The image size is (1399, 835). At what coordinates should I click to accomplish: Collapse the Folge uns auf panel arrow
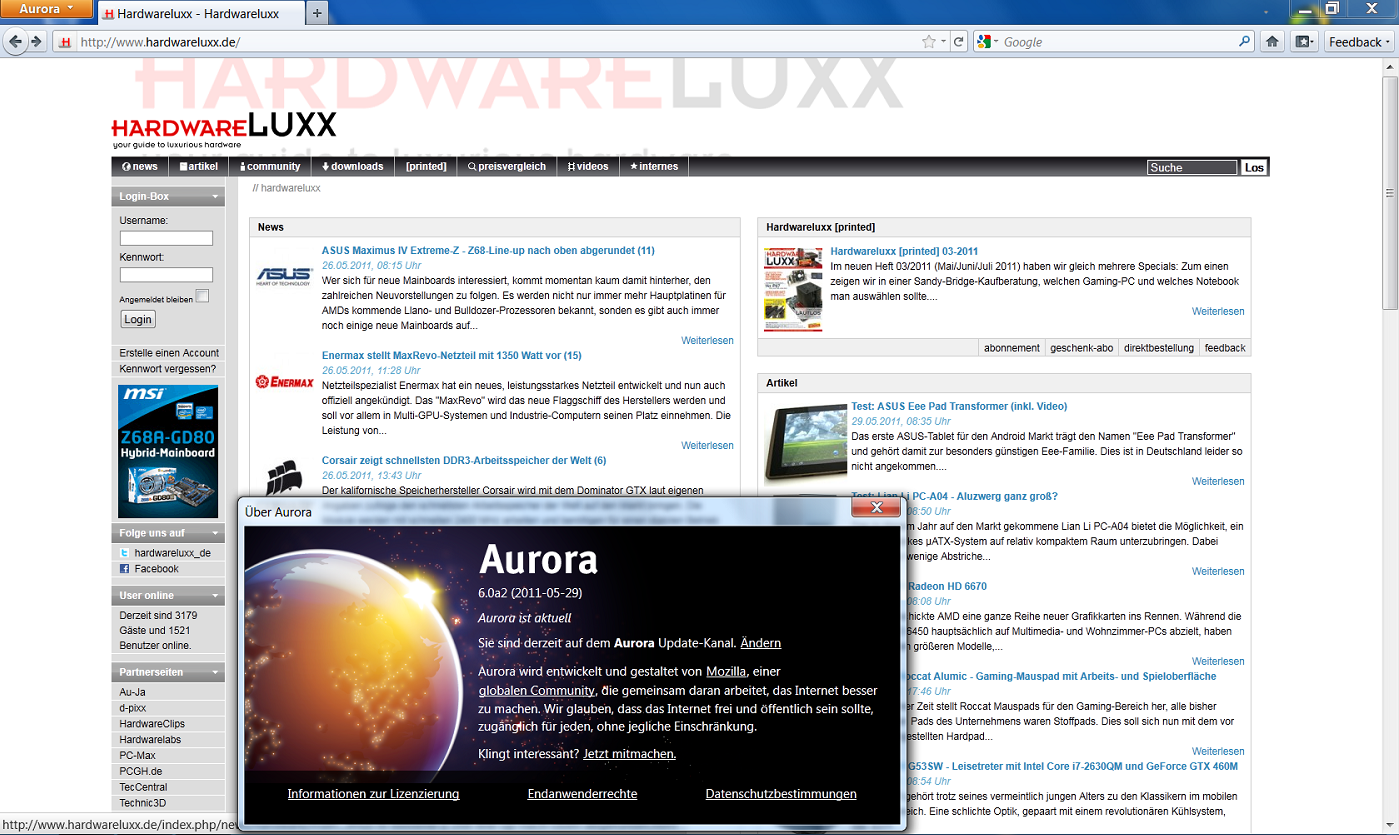click(x=215, y=533)
